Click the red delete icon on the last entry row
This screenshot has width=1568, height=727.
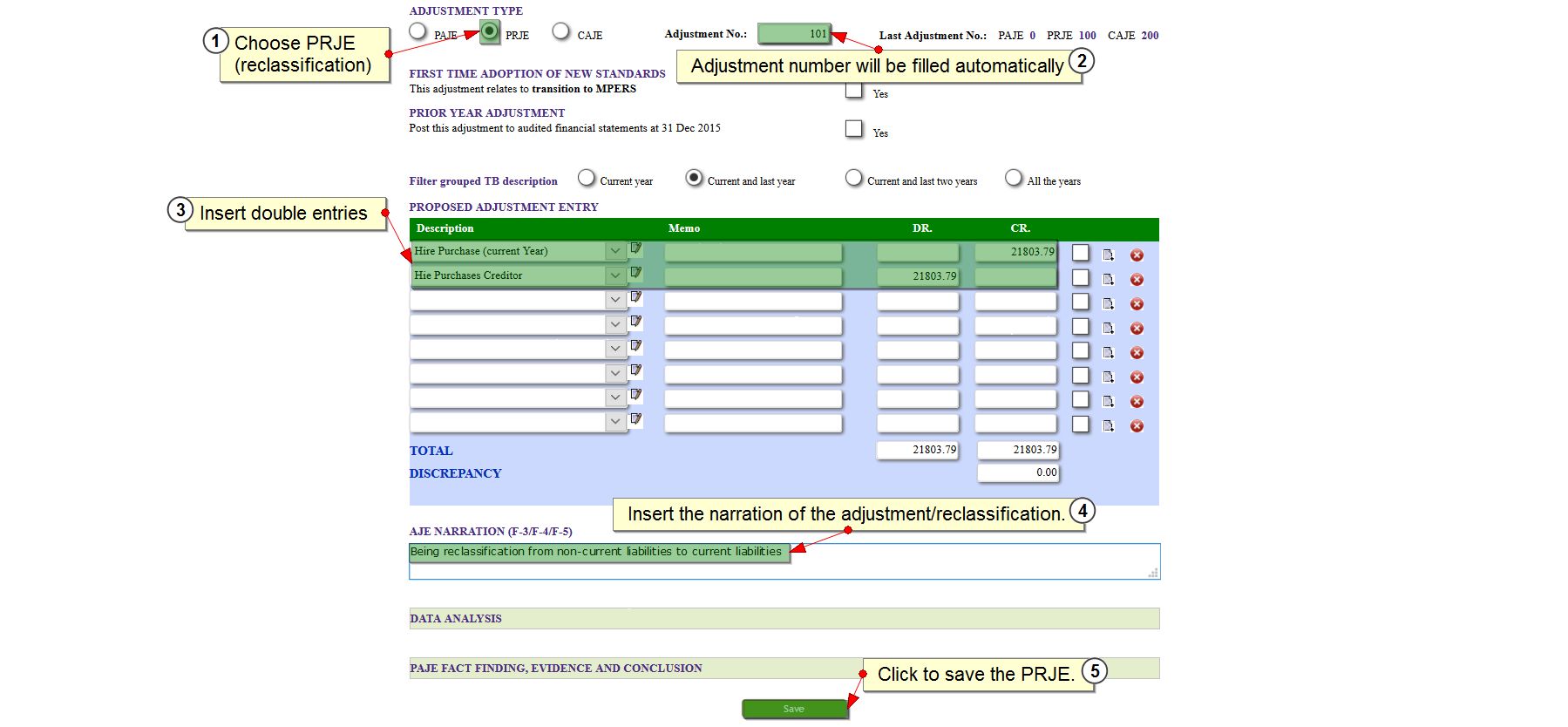(x=1137, y=426)
